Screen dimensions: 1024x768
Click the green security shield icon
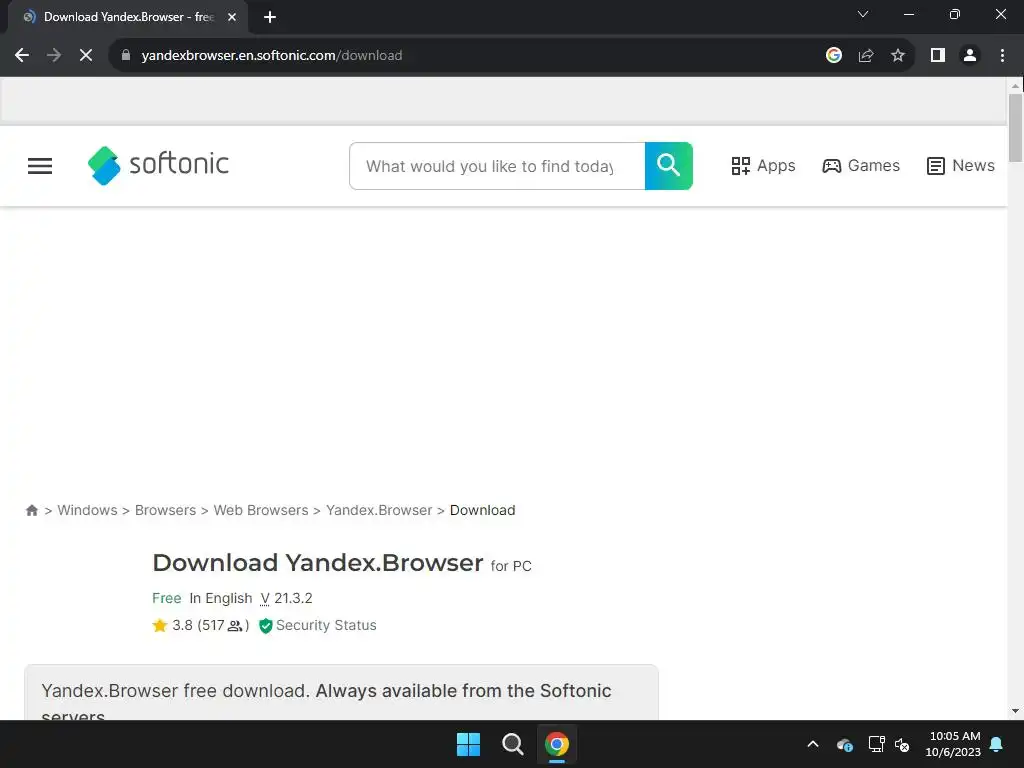click(x=265, y=626)
